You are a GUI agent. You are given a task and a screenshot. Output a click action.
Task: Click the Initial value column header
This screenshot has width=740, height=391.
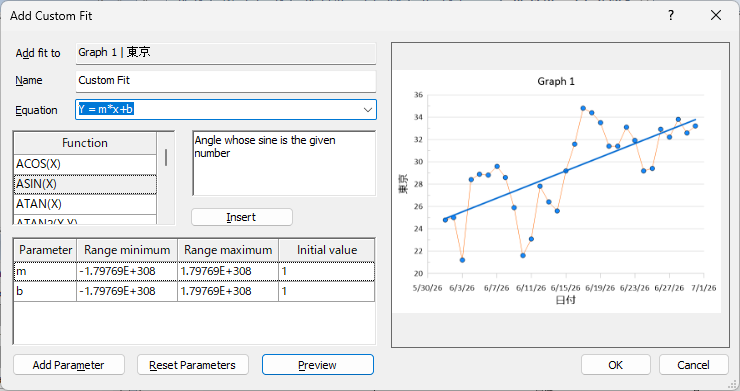[327, 250]
